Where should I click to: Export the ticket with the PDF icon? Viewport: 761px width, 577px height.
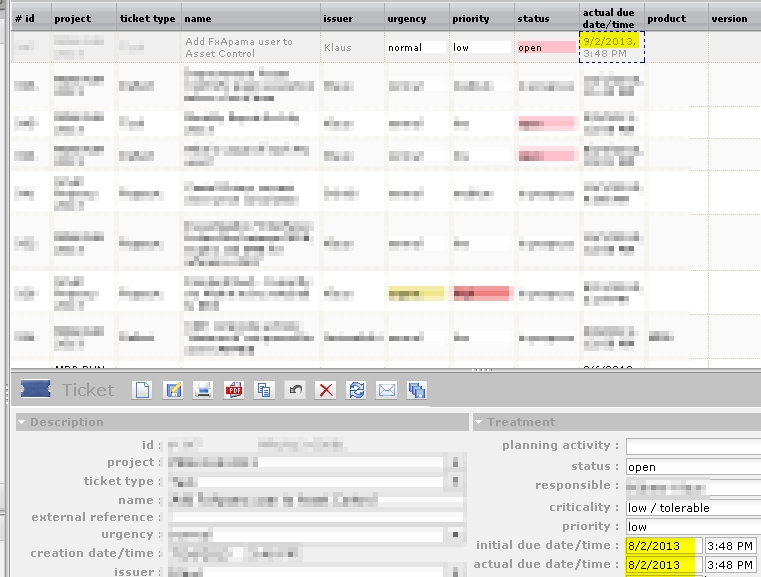(x=234, y=390)
